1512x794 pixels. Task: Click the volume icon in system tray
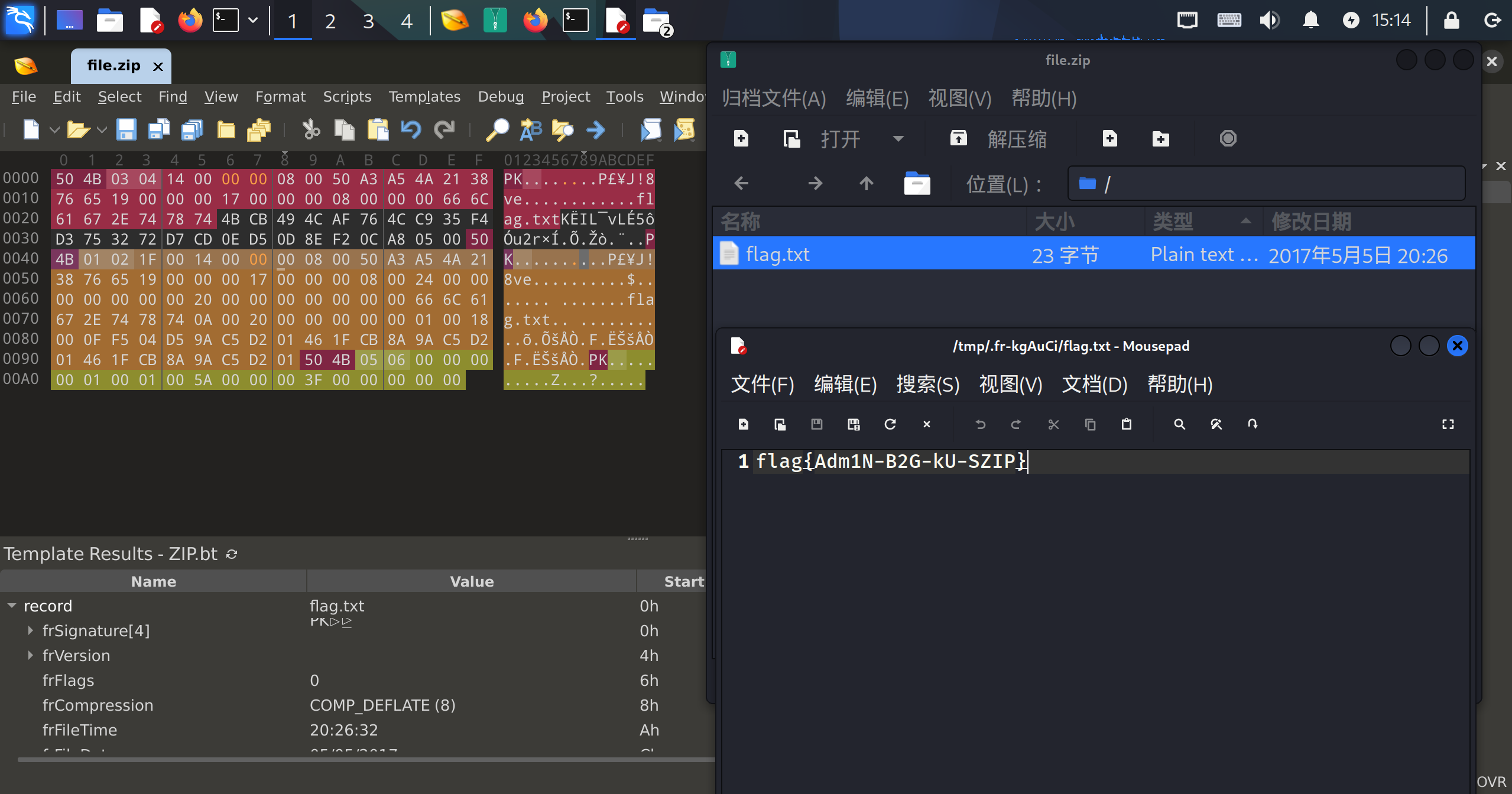(1268, 21)
